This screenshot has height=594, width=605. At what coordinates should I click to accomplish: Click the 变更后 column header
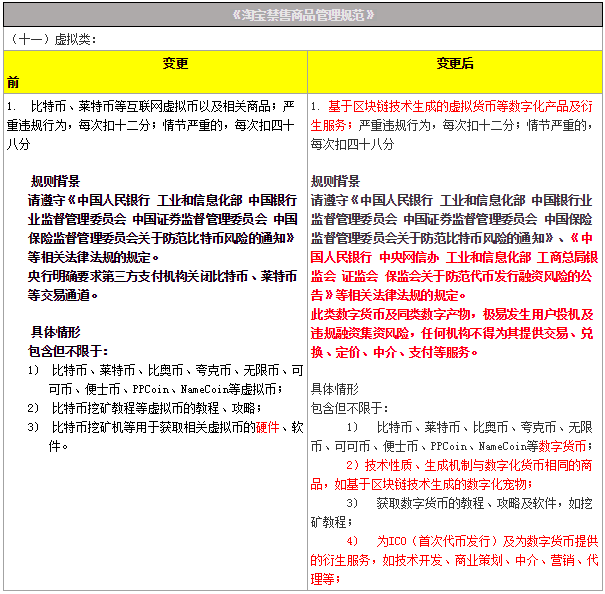[x=454, y=63]
